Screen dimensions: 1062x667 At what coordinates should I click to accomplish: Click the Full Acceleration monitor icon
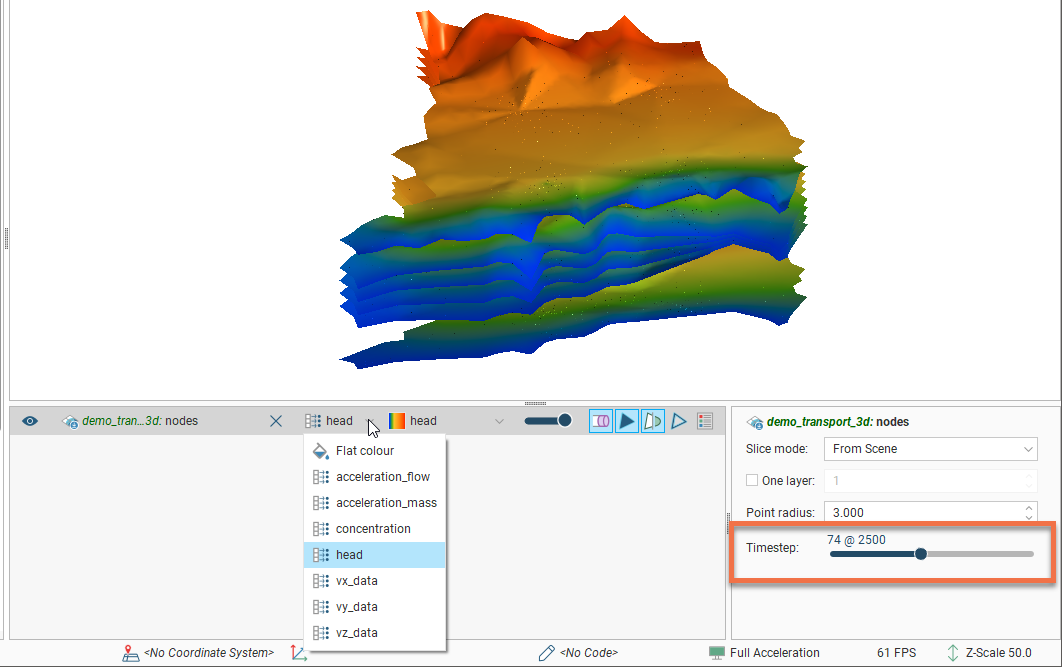[716, 653]
